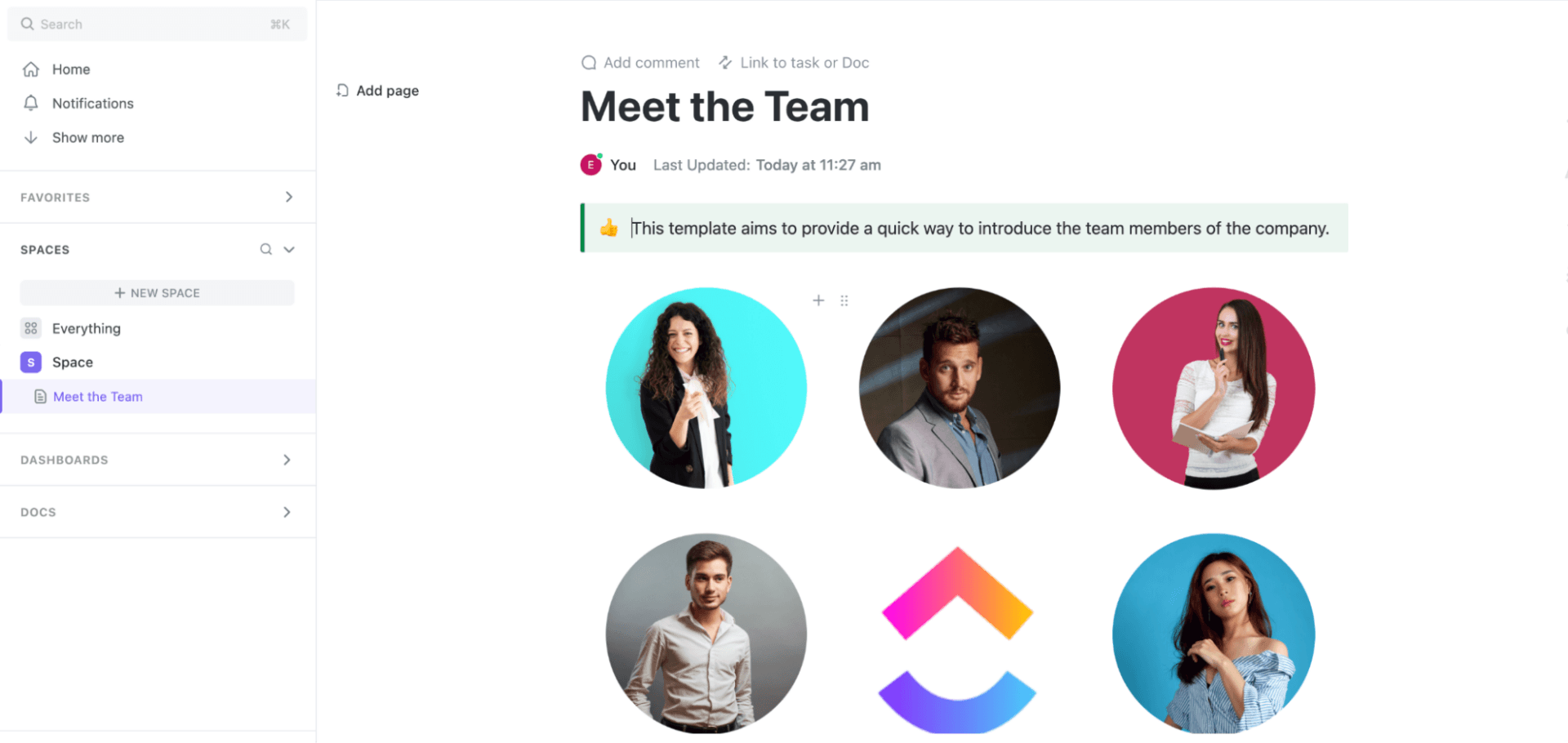The width and height of the screenshot is (1568, 743).
Task: Expand the Favorites section
Action: point(288,197)
